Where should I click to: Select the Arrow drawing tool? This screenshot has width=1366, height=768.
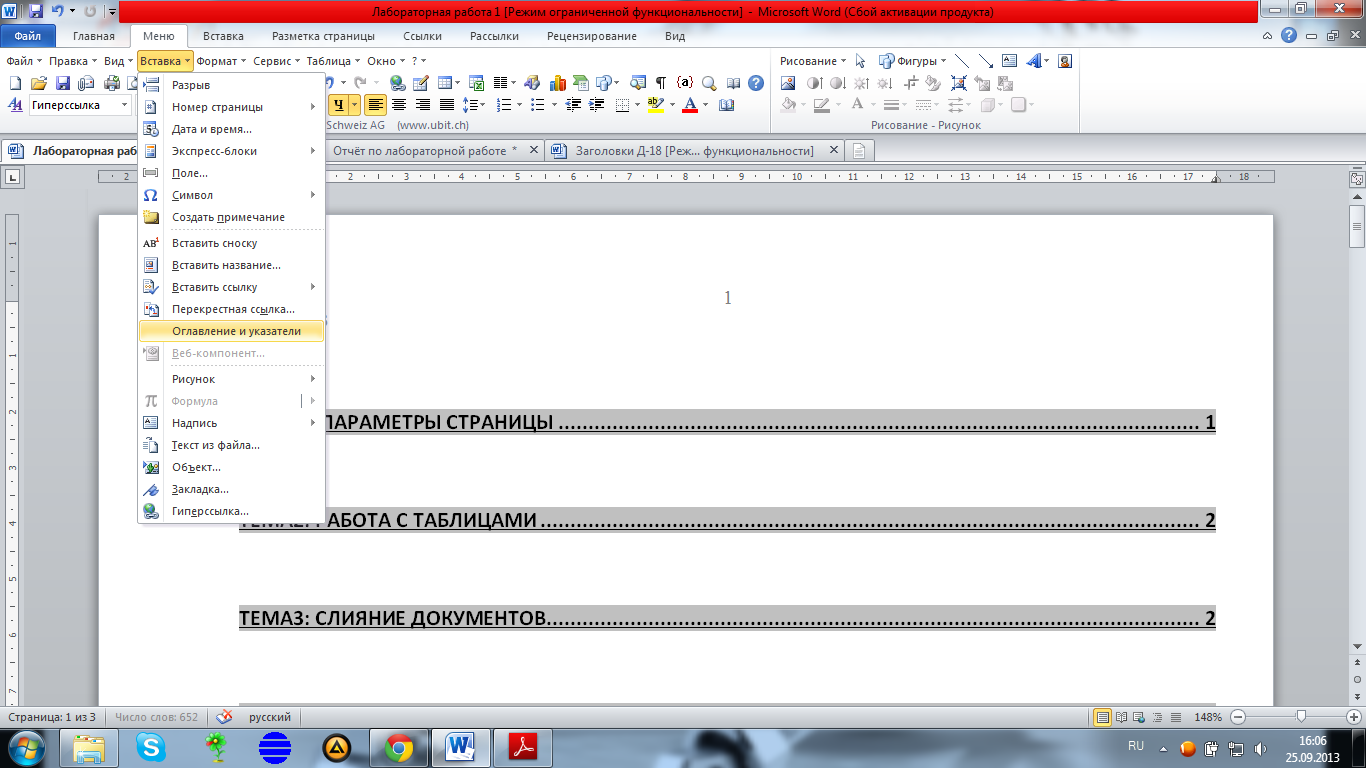pos(986,61)
